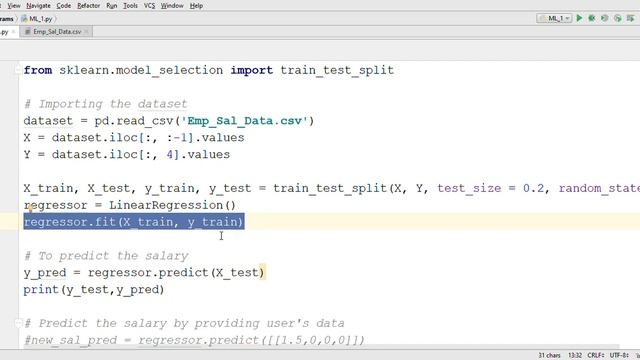
Task: Click the 'X = dataset.iloc' line
Action: pyautogui.click(x=134, y=138)
